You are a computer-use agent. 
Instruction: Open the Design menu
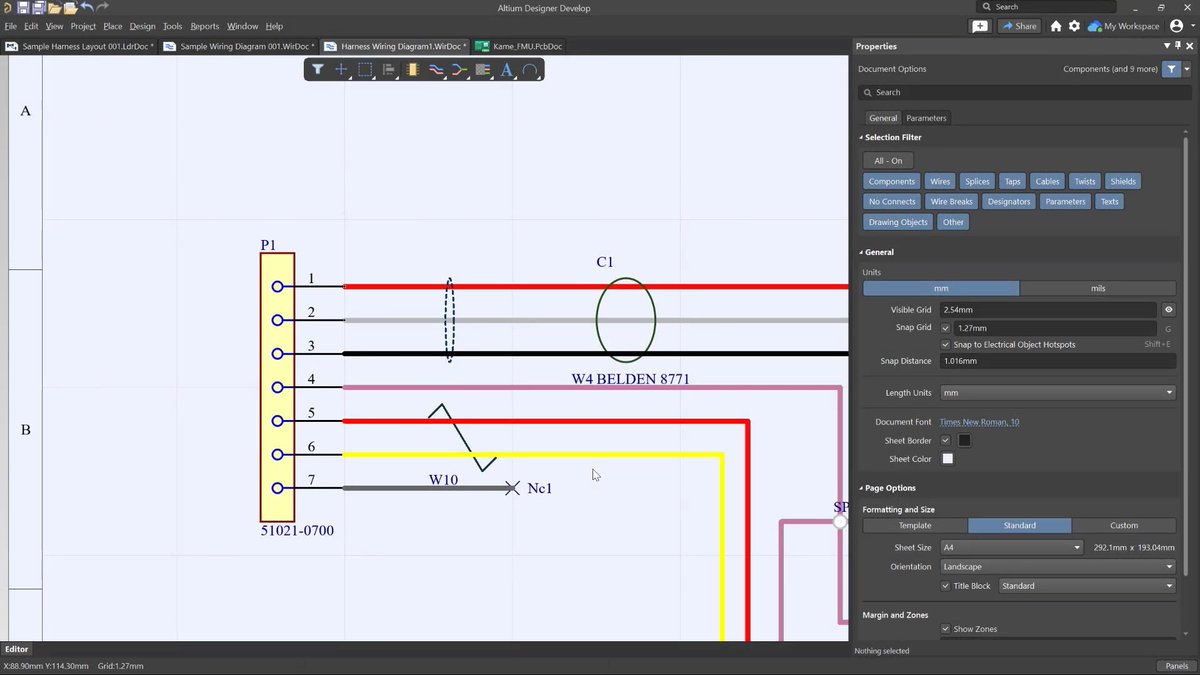point(142,26)
